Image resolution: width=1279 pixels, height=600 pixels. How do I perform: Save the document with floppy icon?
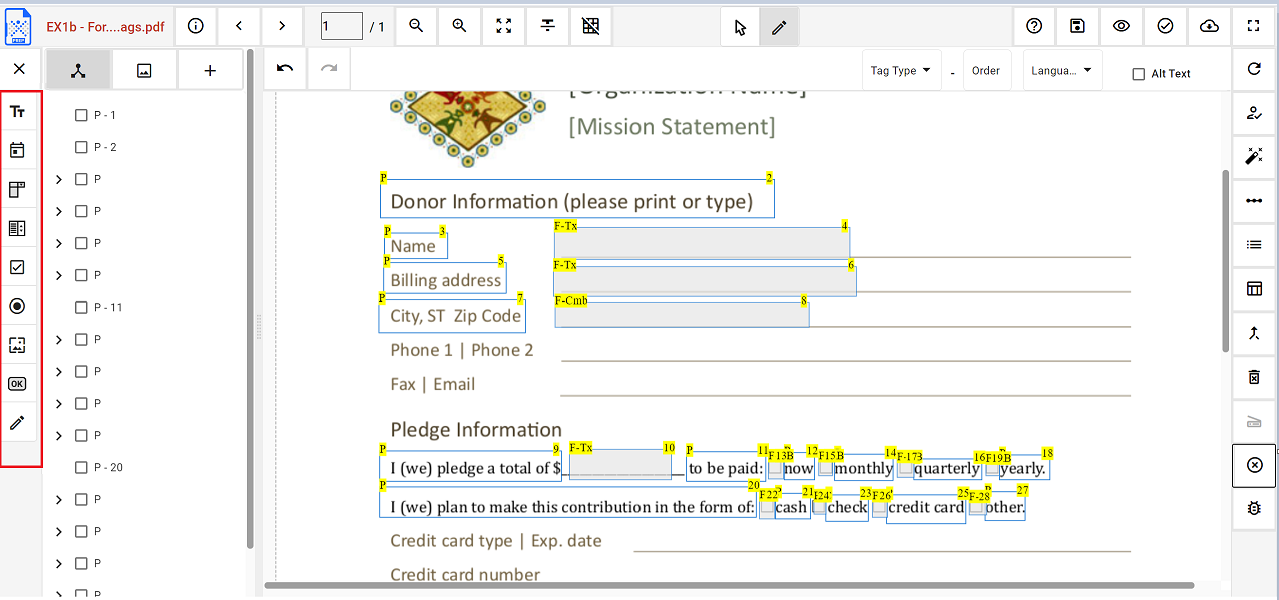(x=1077, y=26)
